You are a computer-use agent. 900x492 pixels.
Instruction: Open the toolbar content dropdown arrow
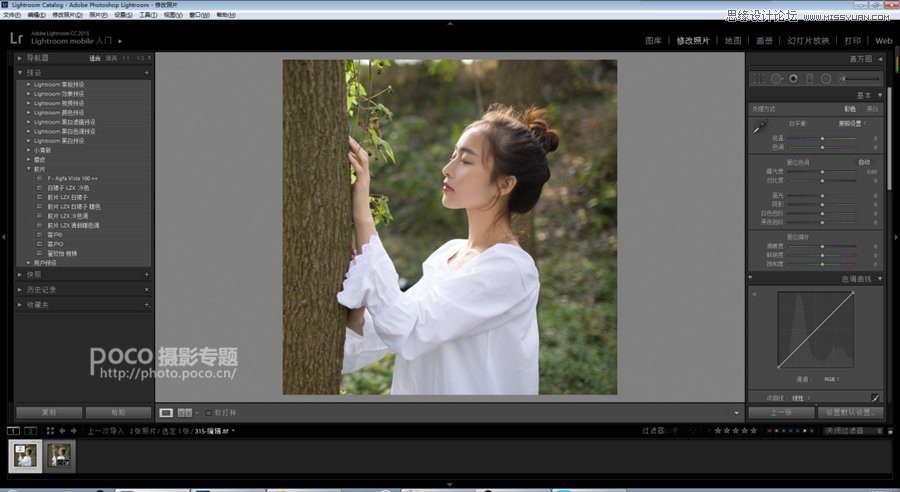tap(736, 413)
